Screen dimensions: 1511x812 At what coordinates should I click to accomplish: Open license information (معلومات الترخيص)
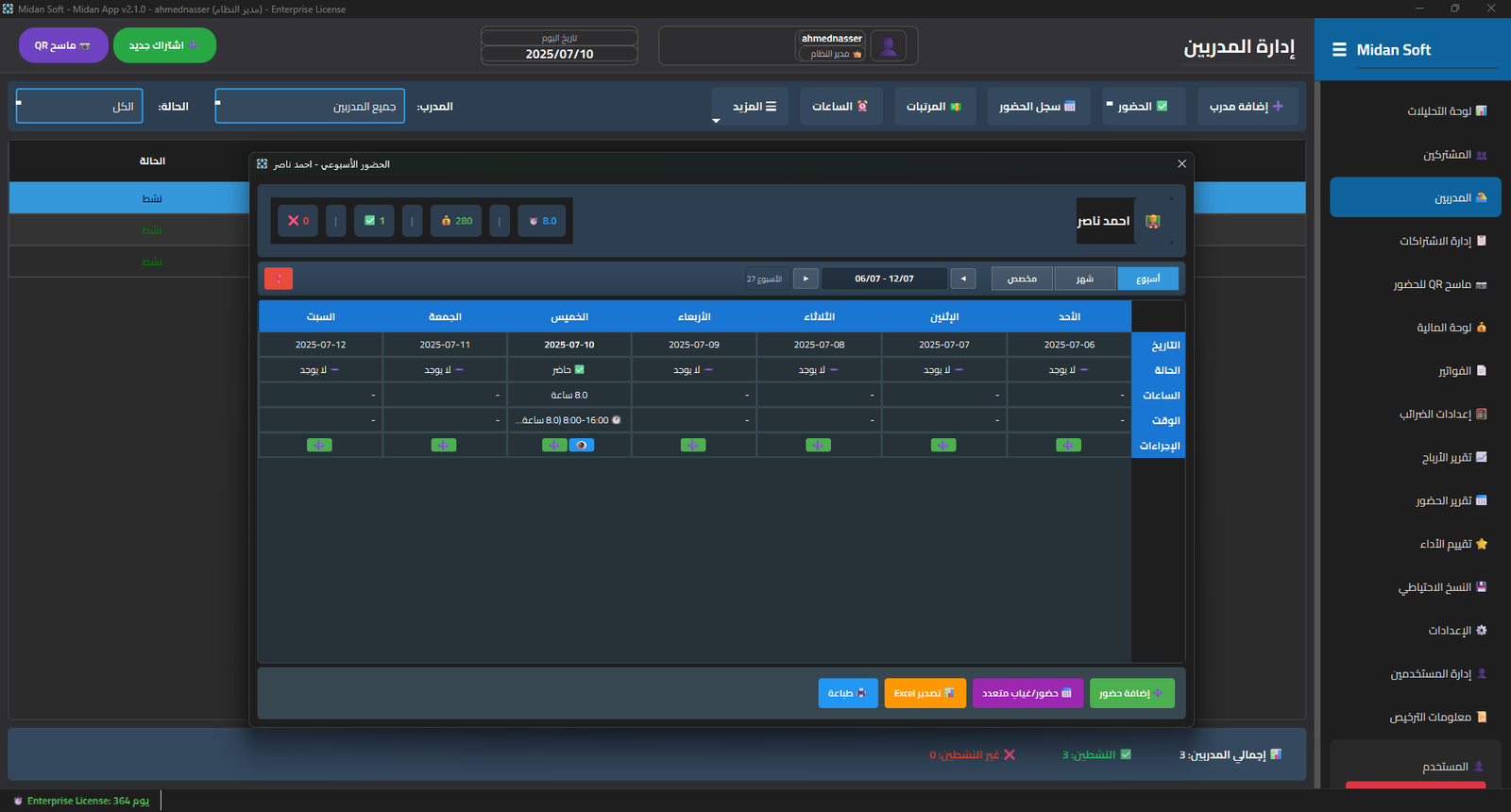coord(1437,718)
